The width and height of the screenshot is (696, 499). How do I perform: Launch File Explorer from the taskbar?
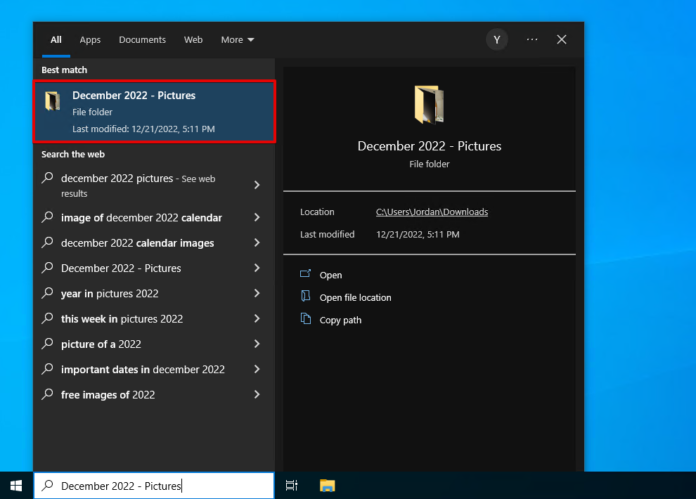pos(327,486)
